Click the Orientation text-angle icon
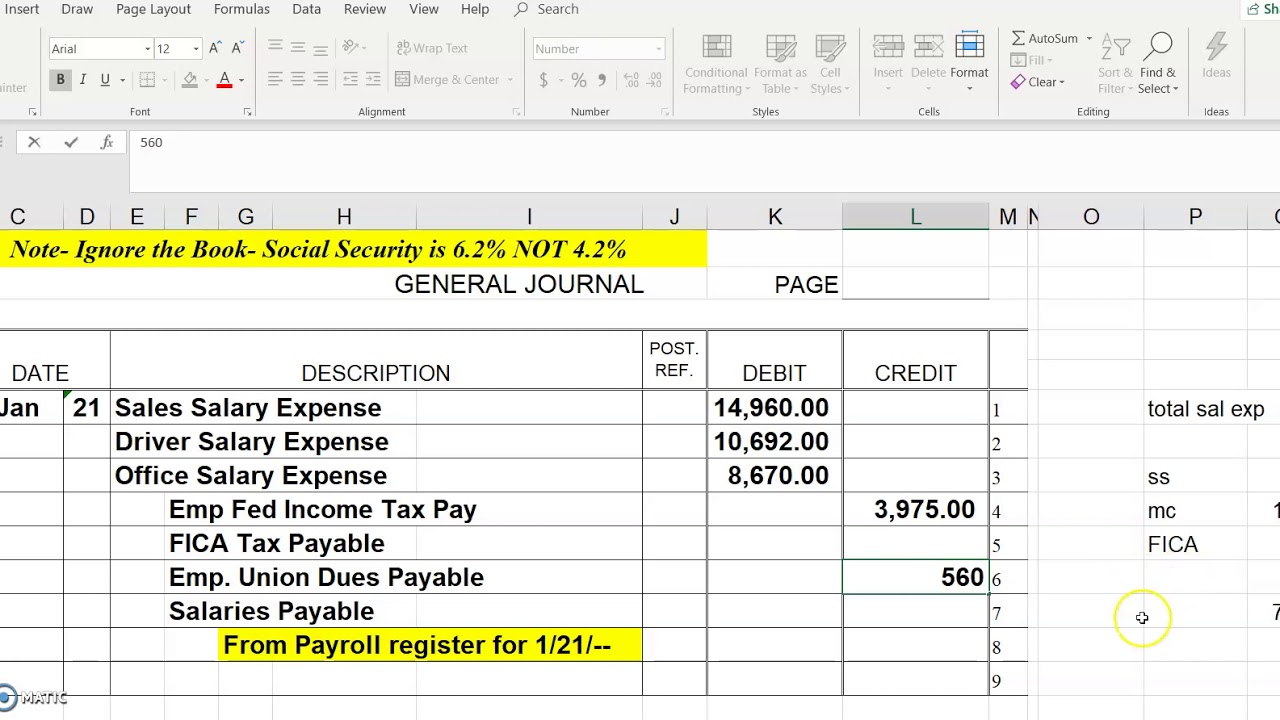The image size is (1280, 720). (x=350, y=48)
